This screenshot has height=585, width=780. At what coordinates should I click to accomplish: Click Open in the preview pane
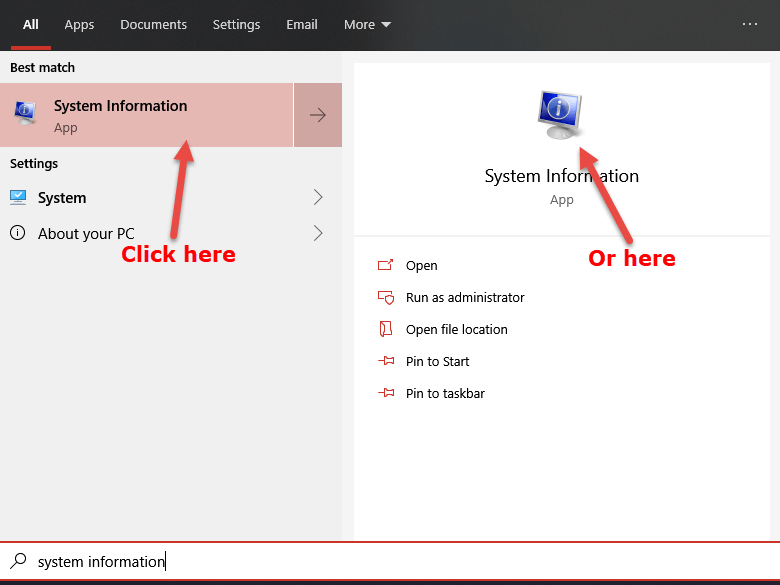click(421, 266)
